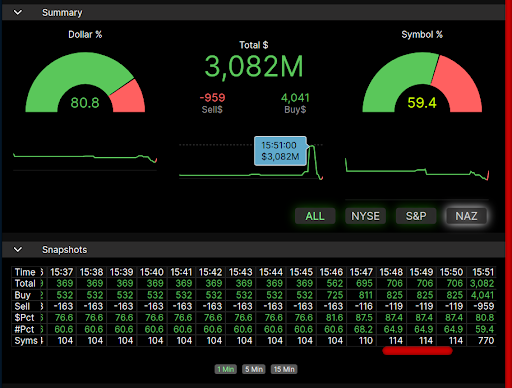Switch snapshots to 1 Min interval

pos(226,369)
